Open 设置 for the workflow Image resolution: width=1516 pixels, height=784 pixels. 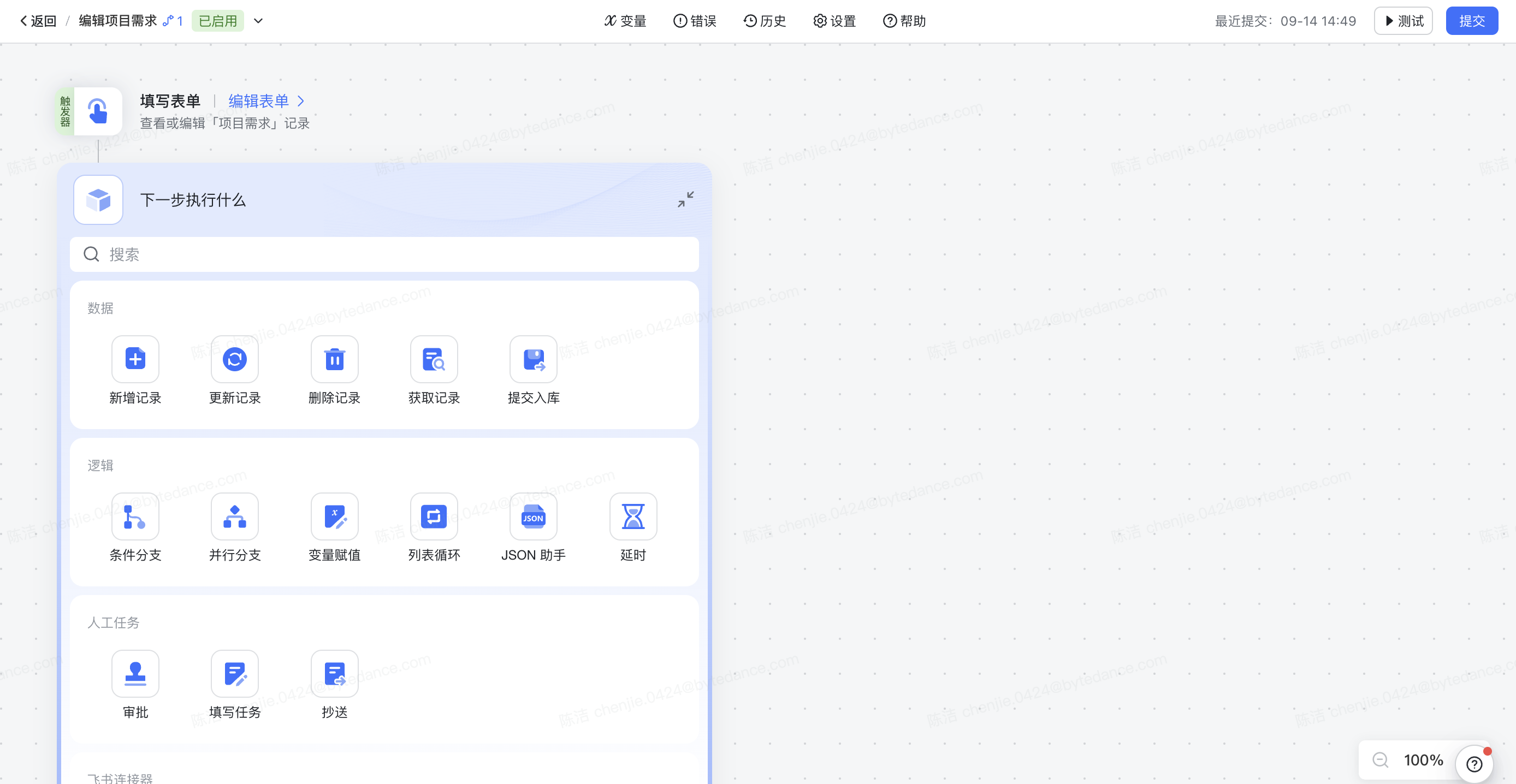point(834,21)
